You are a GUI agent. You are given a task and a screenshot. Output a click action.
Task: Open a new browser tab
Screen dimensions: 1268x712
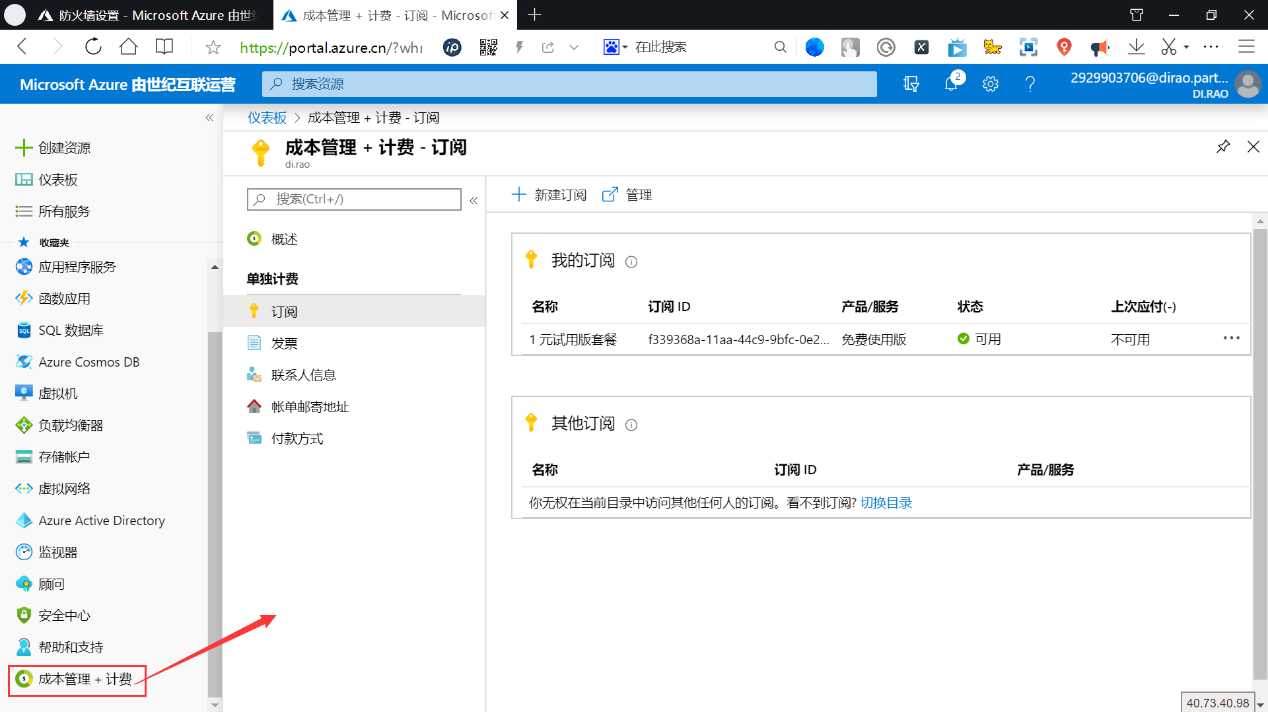[534, 15]
